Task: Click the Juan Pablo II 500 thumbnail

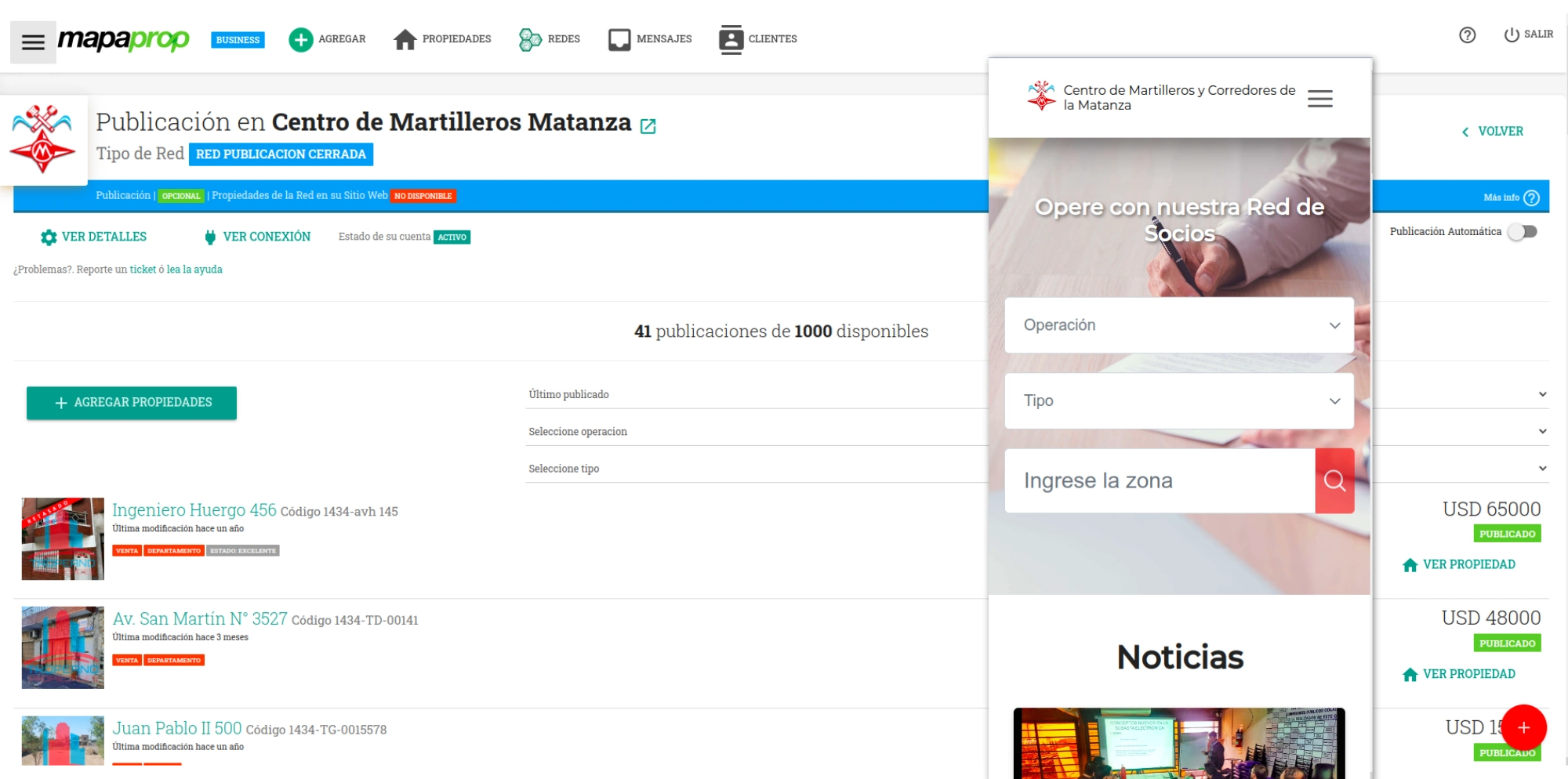Action: point(63,741)
